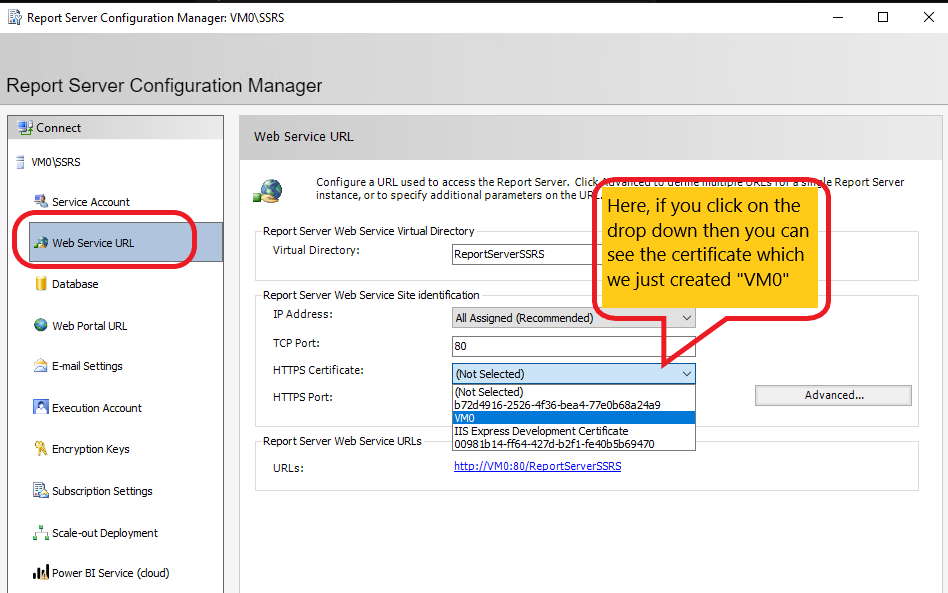Screen dimensions: 948x593
Task: Select the VM0\SSRS server instance icon
Action: pos(21,162)
